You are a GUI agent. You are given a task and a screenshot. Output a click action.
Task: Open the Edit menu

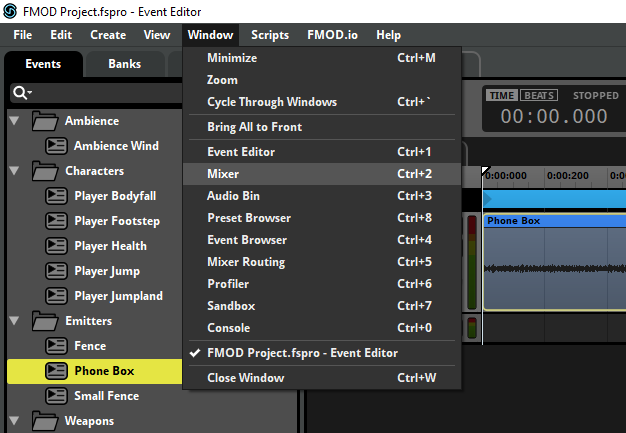(61, 35)
